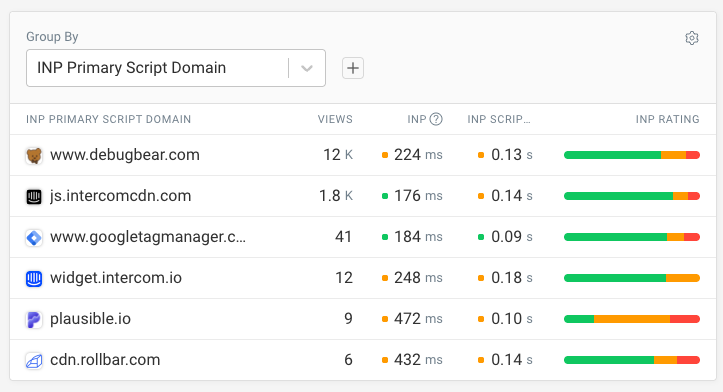
Task: Click the 224 ms INP value
Action: (418, 155)
